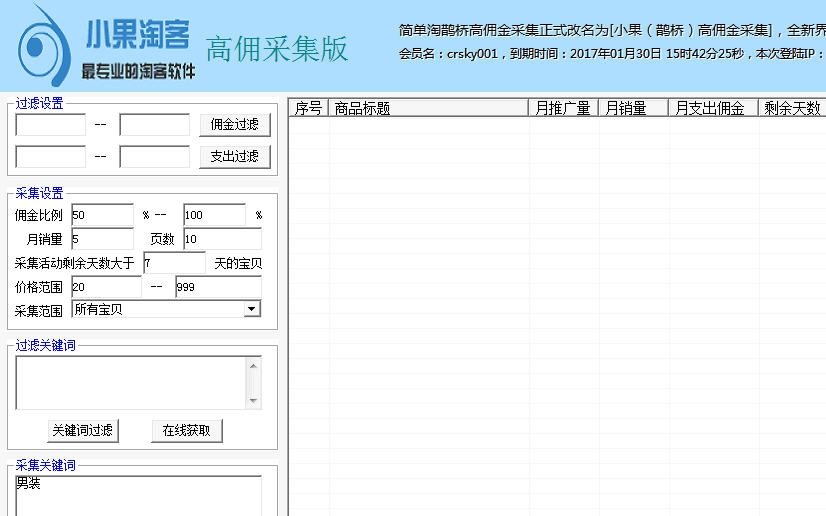This screenshot has height=516, width=826.
Task: Click the minimum expenditure filter input
Action: tap(51, 156)
